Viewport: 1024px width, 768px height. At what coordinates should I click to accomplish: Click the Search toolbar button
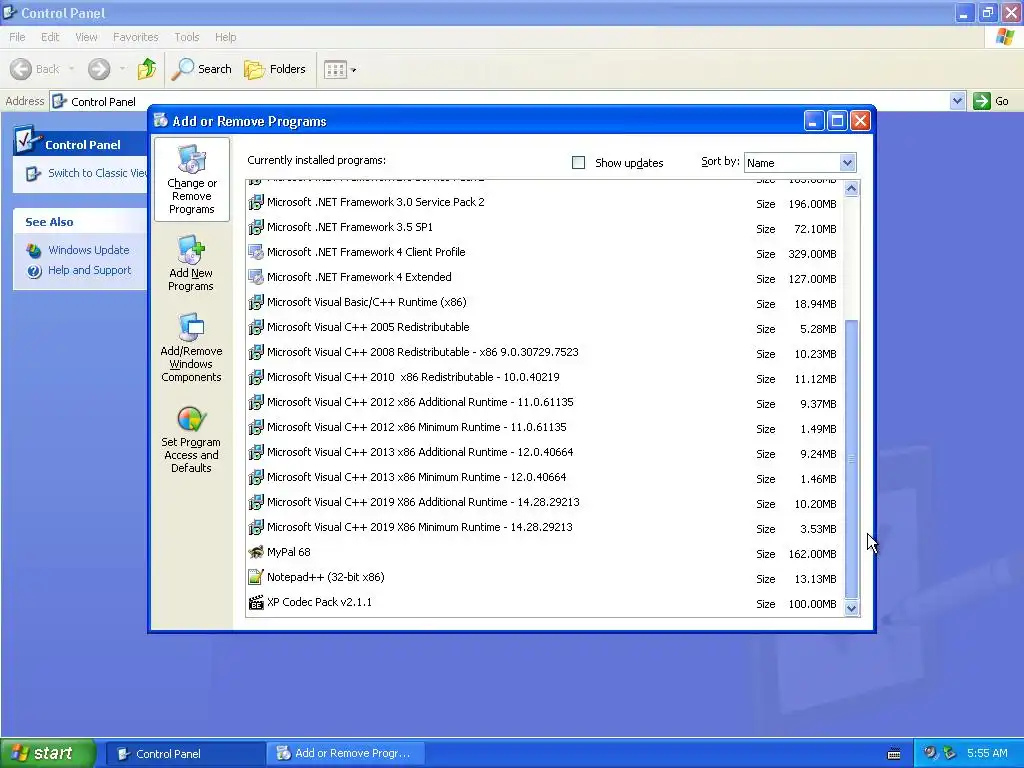(202, 69)
